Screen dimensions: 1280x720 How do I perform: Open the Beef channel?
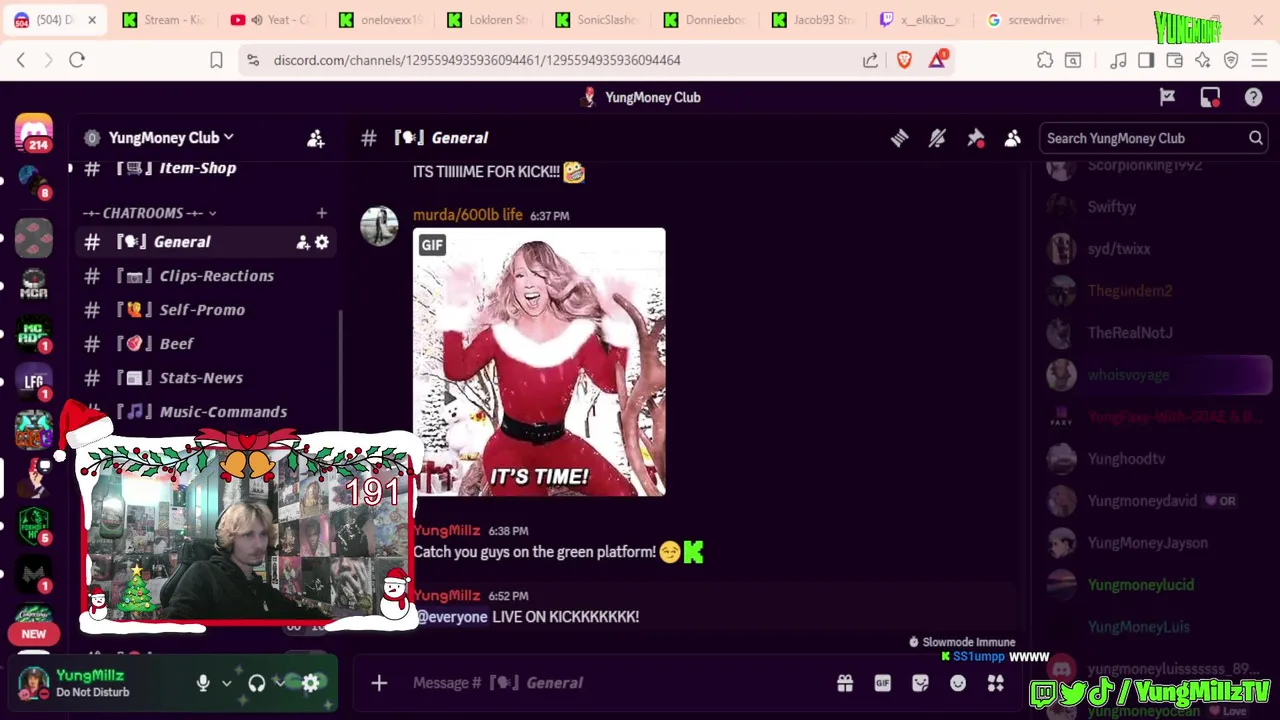[208, 344]
